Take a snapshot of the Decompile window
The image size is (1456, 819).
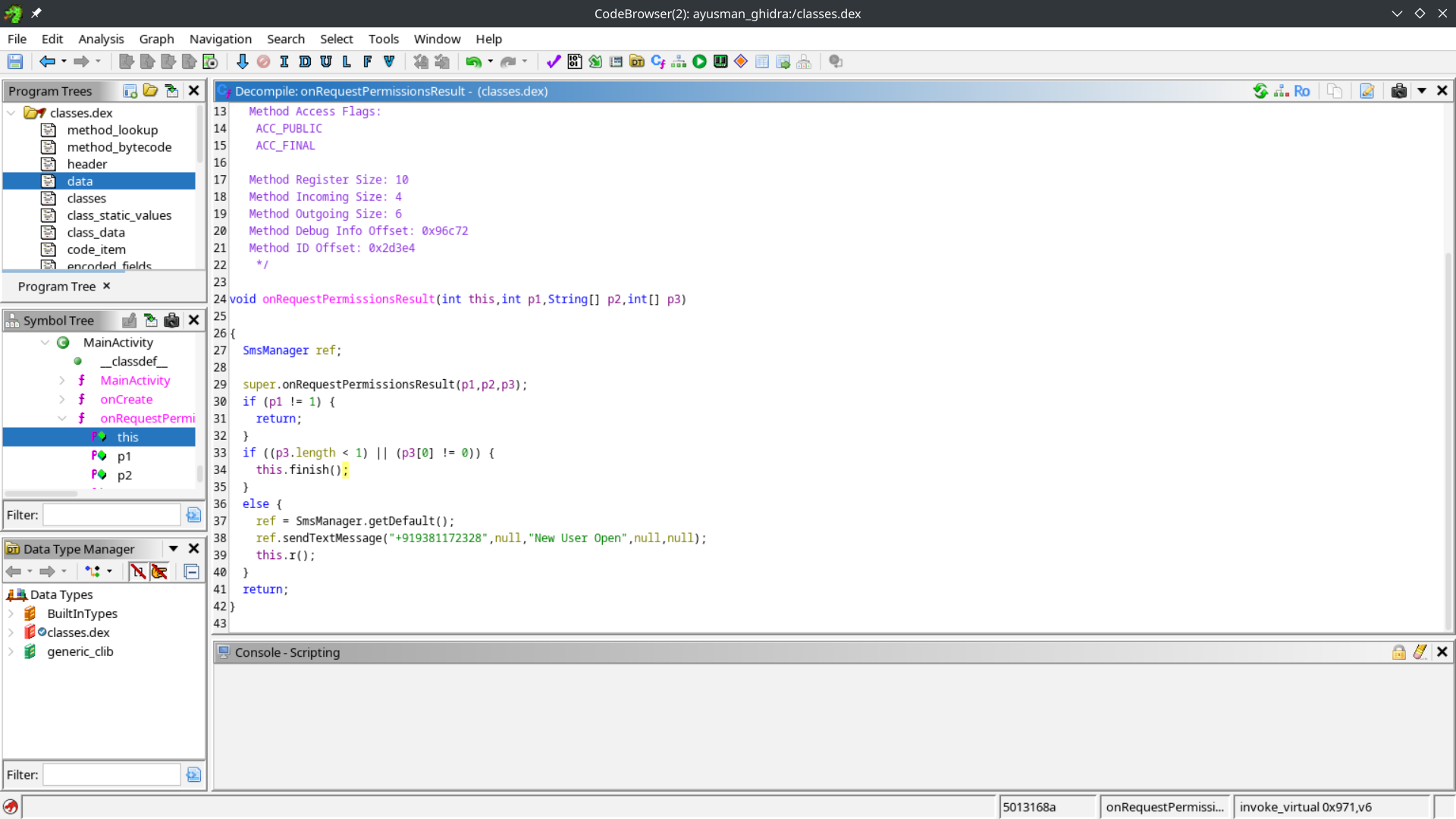[x=1399, y=91]
